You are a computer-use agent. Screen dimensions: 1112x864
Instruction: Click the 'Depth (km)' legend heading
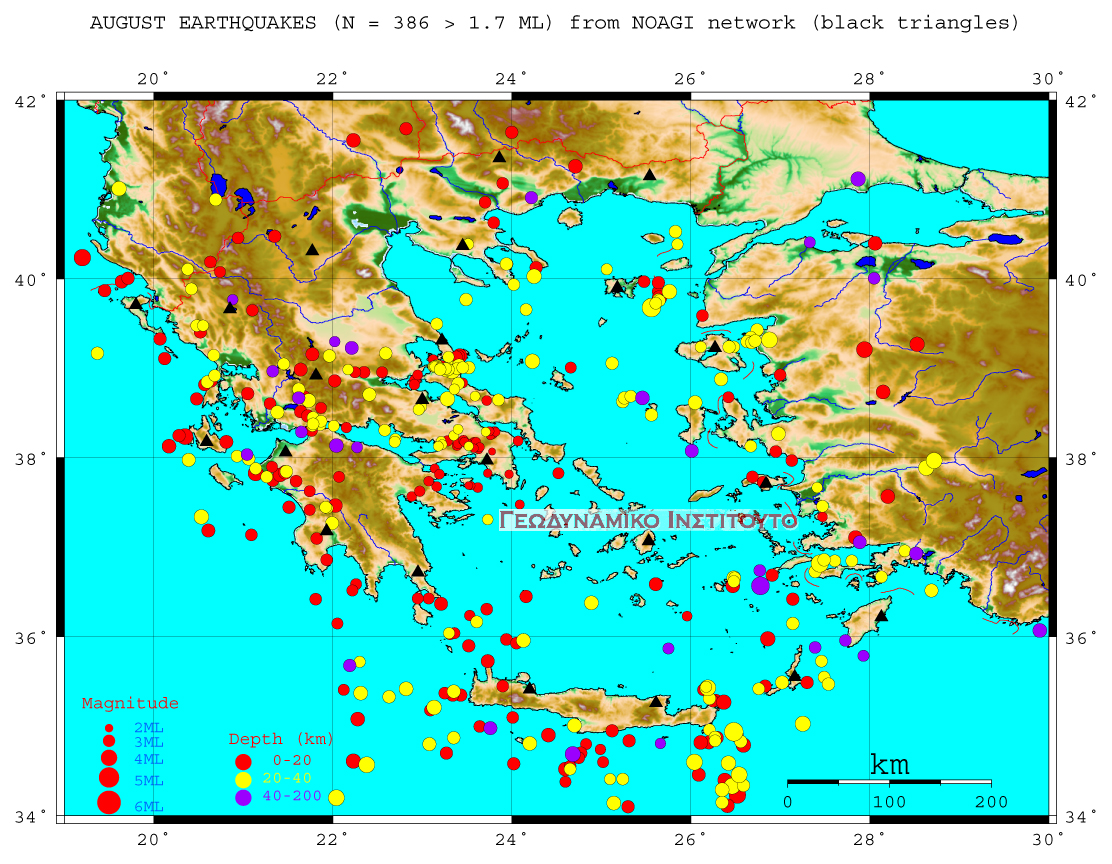tap(281, 739)
